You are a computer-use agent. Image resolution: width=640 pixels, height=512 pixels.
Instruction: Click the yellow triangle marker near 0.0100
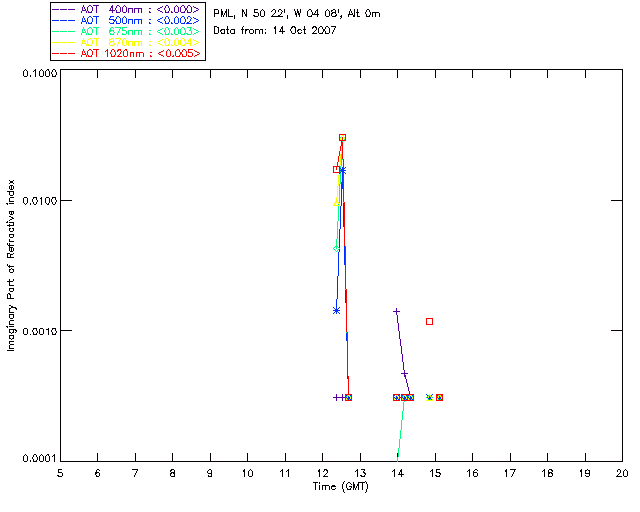pyautogui.click(x=336, y=202)
